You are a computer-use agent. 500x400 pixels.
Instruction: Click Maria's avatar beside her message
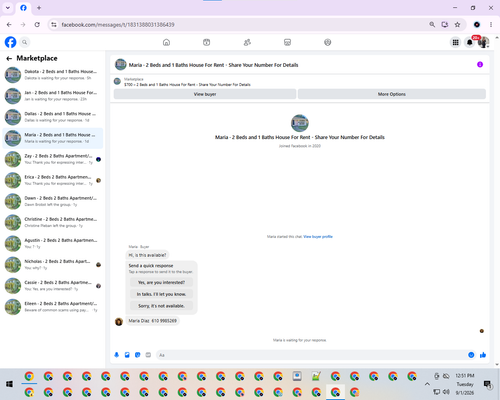click(x=119, y=322)
